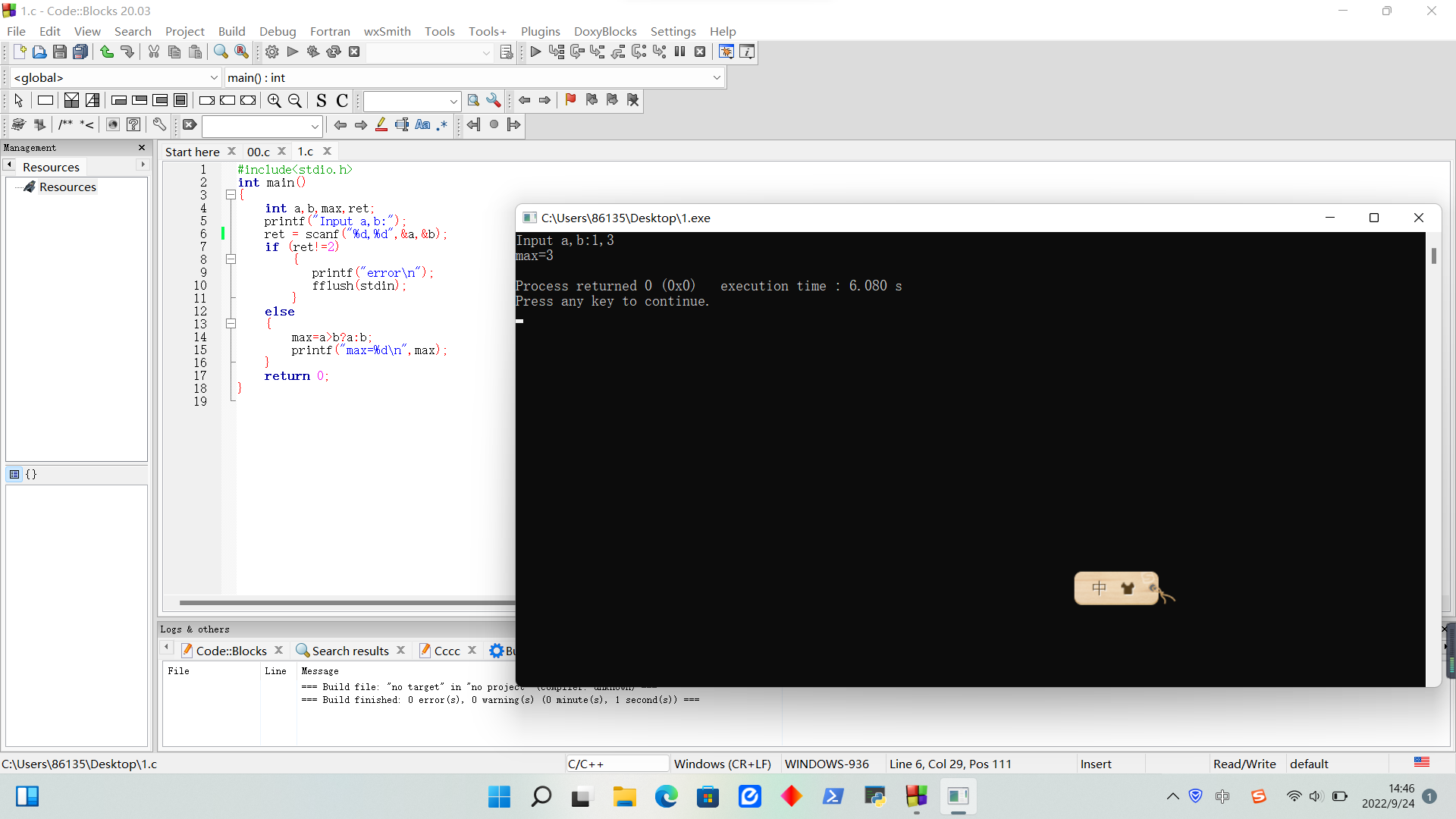The height and width of the screenshot is (819, 1456).
Task: Click the Replace search icon
Action: tap(241, 52)
